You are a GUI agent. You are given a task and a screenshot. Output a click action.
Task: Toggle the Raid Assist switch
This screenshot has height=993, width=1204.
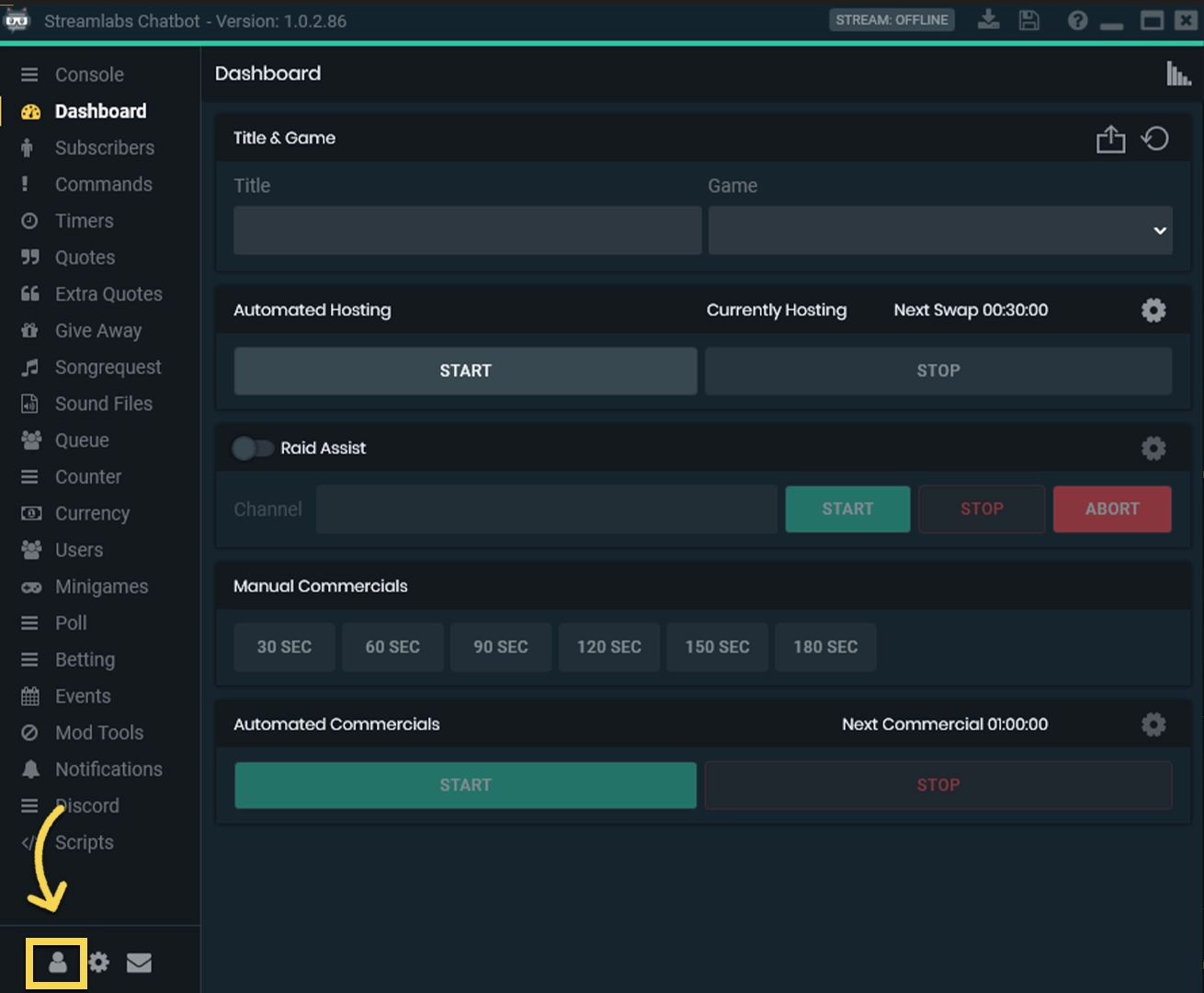[253, 448]
